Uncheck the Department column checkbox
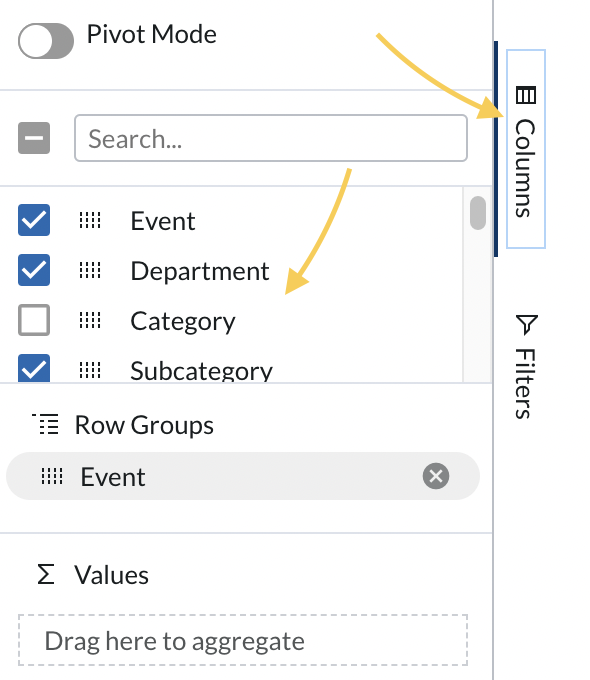 tap(34, 270)
